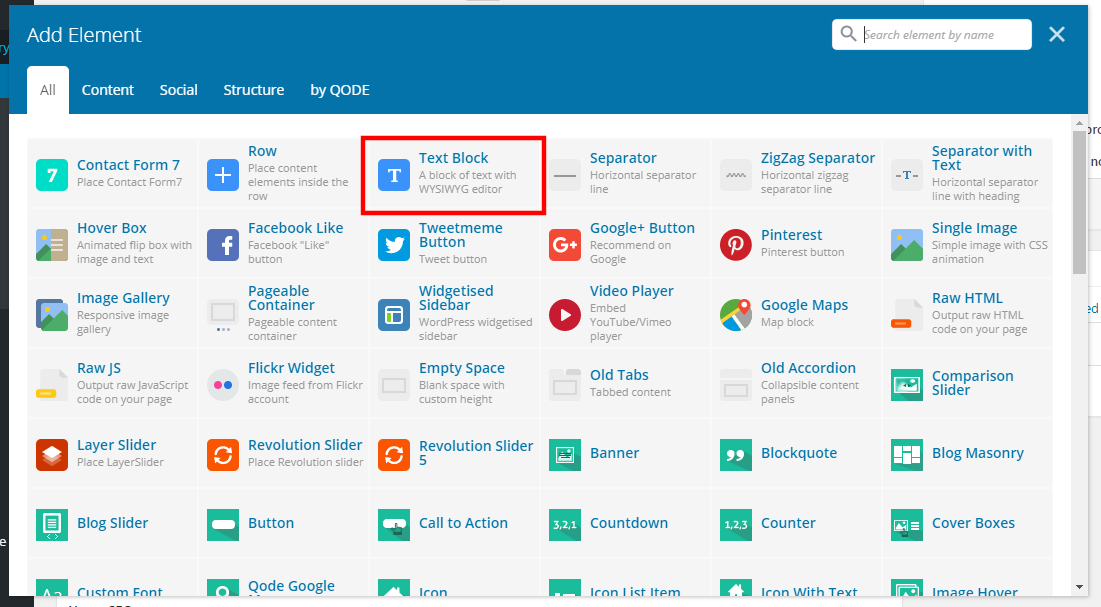Click the Call to Action label

463,523
